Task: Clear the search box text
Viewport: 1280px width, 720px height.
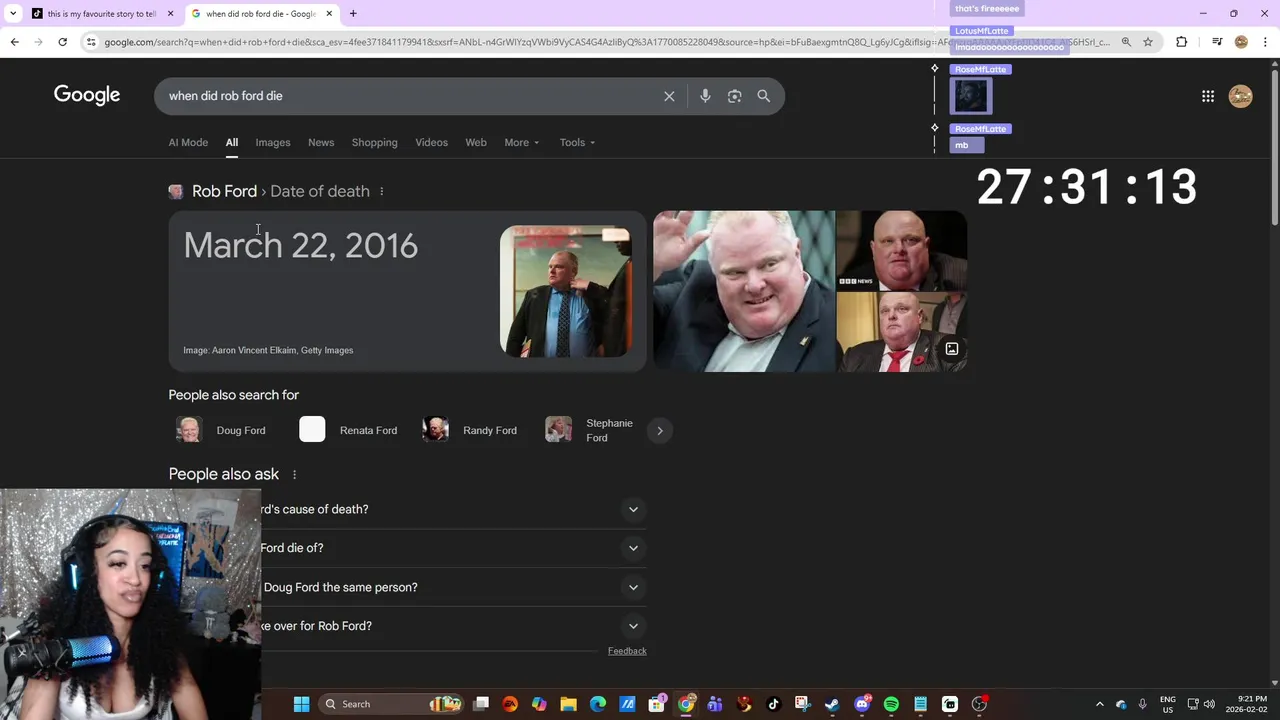Action: click(669, 96)
